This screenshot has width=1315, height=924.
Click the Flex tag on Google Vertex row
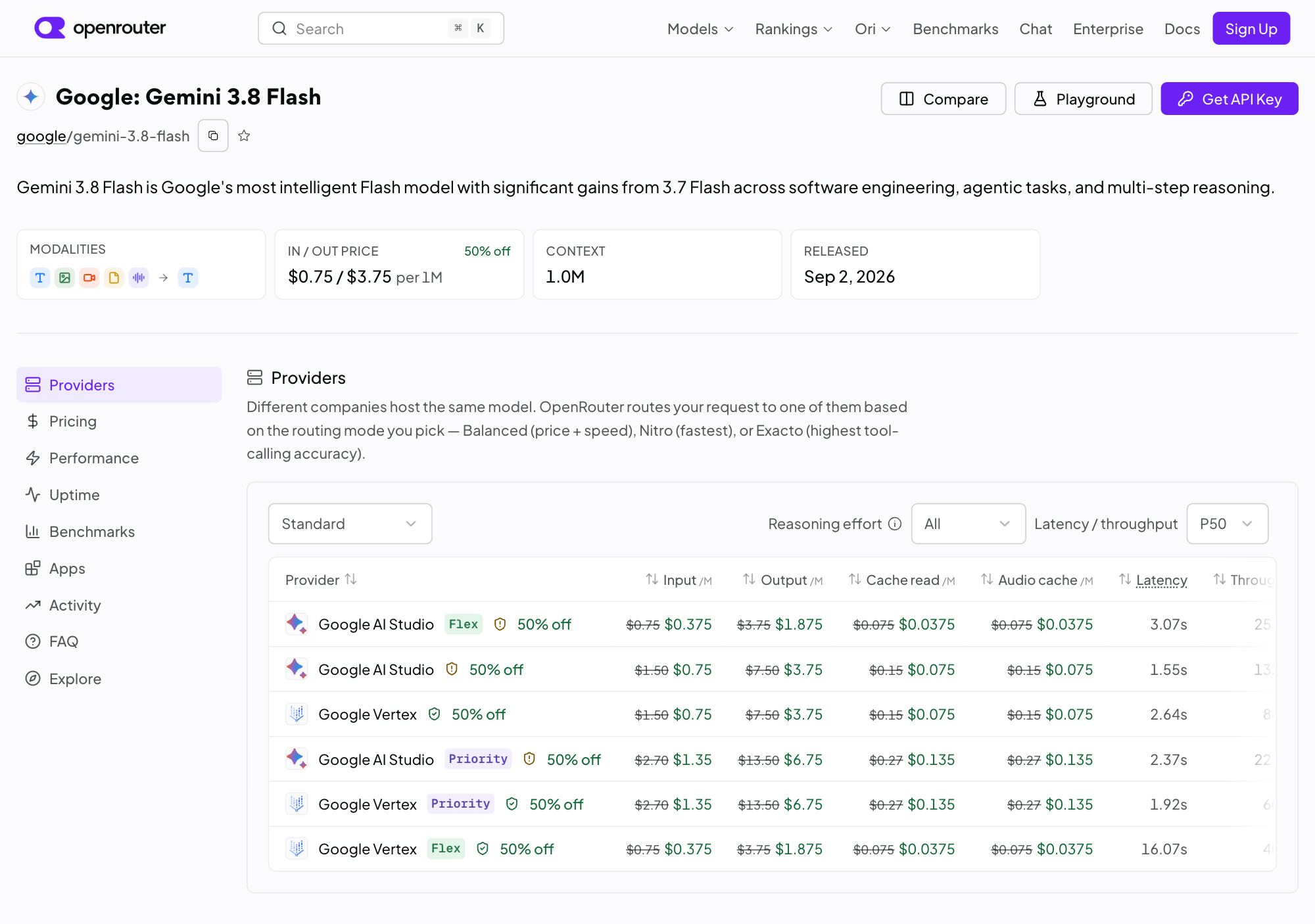[x=446, y=848]
